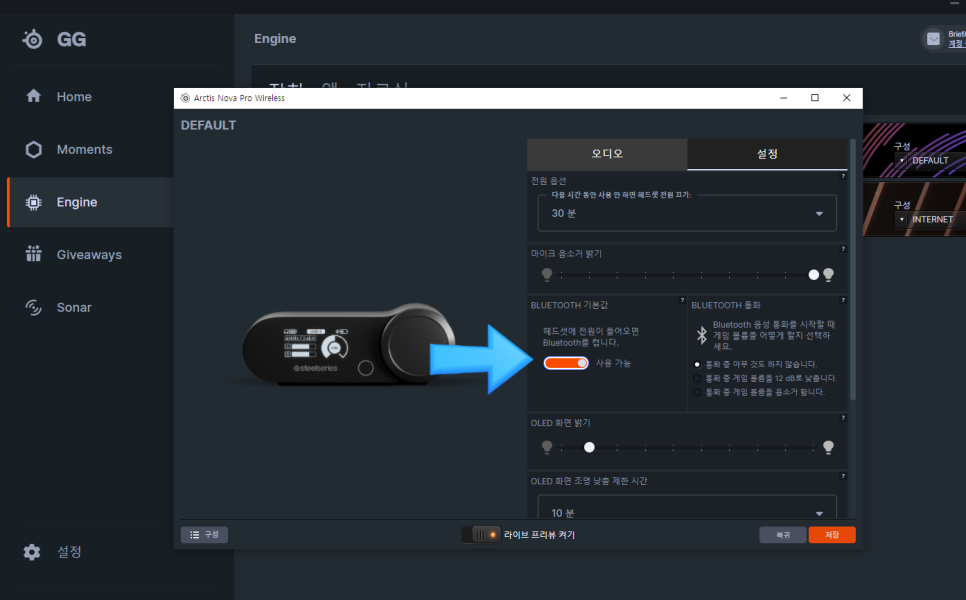Viewport: 966px width, 600px height.
Task: Select 통화 중 게임 볼륨을 음소거 radio
Action: [x=697, y=392]
